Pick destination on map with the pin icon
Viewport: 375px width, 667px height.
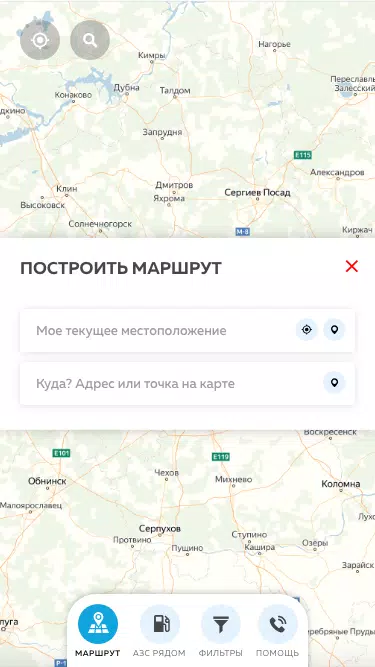coord(334,383)
